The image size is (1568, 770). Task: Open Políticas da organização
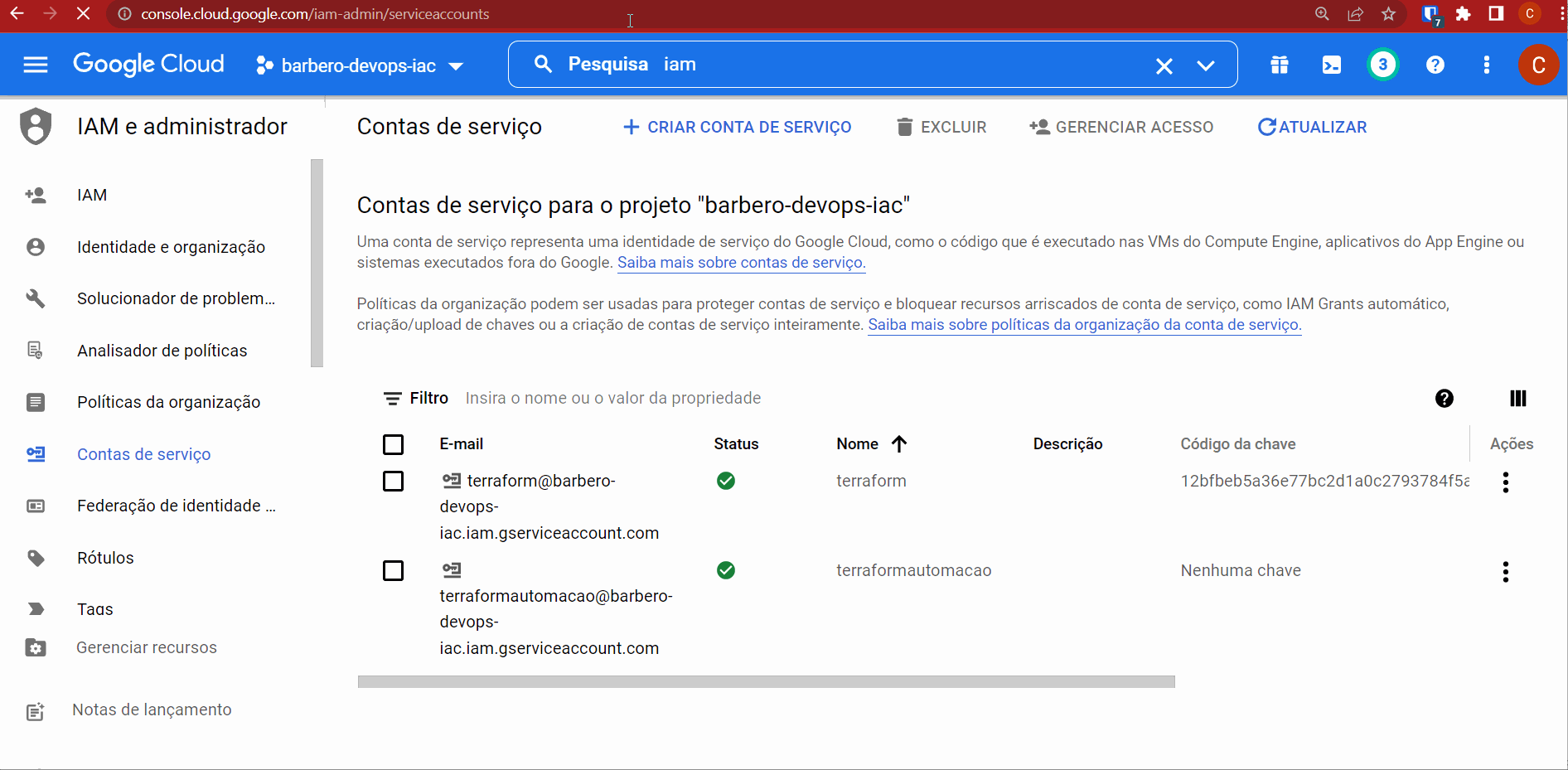(x=168, y=402)
